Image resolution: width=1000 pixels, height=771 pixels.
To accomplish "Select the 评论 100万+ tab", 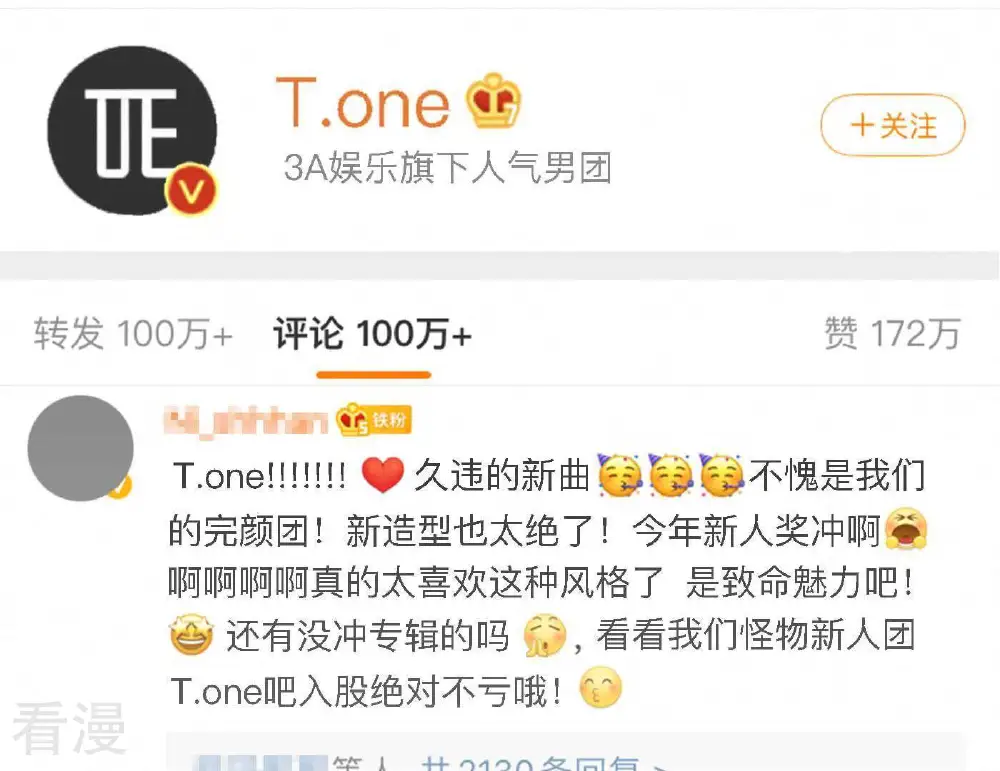I will click(373, 334).
